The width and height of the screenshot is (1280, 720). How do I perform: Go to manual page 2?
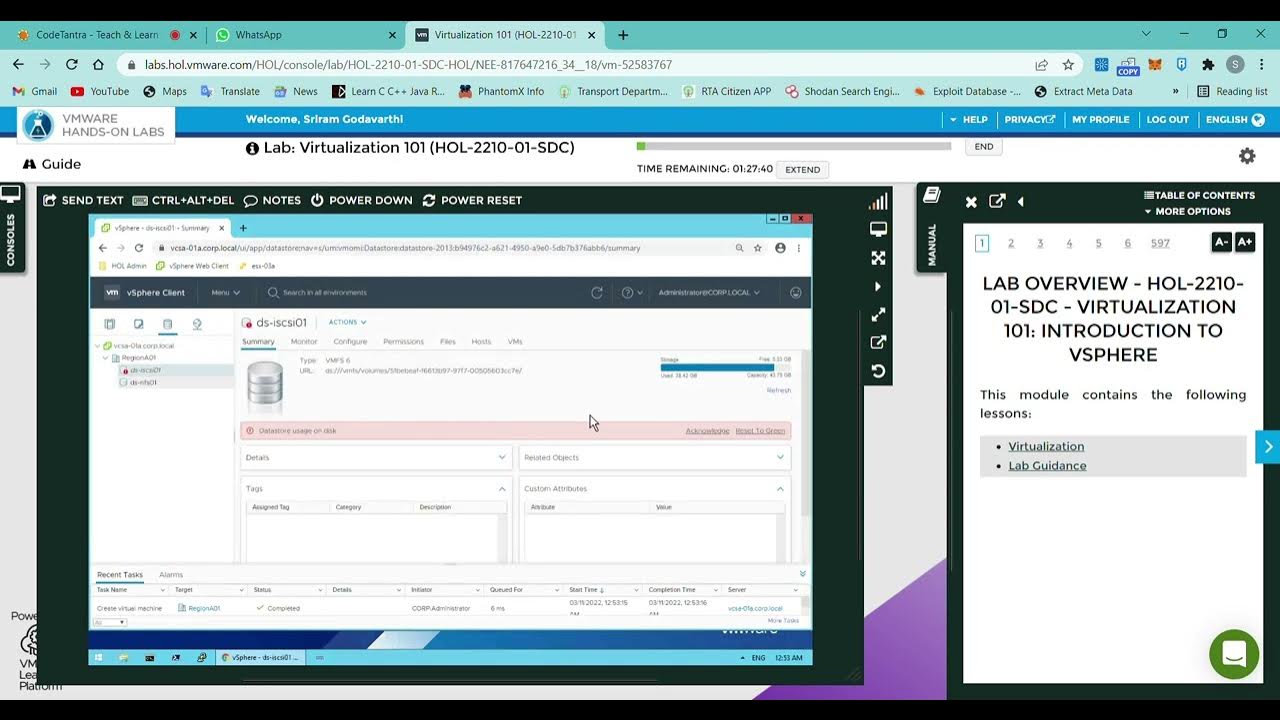[x=1011, y=243]
